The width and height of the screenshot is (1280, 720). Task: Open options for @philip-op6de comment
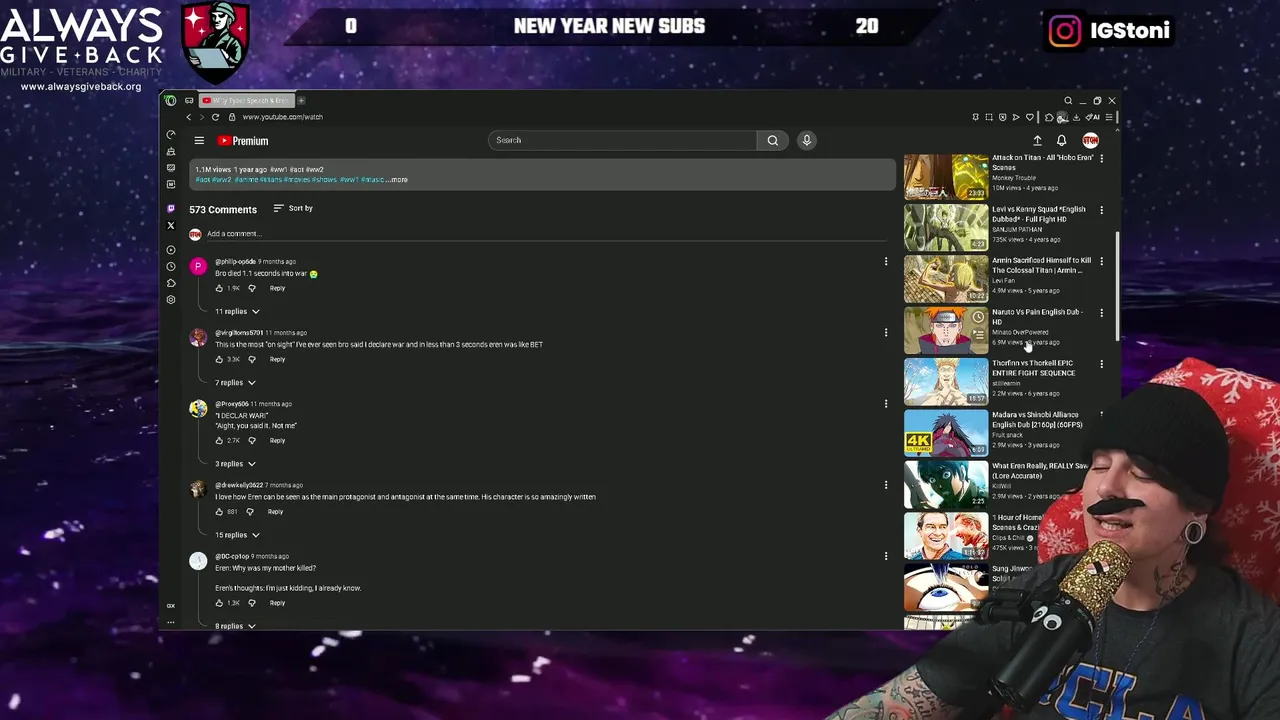tap(885, 262)
